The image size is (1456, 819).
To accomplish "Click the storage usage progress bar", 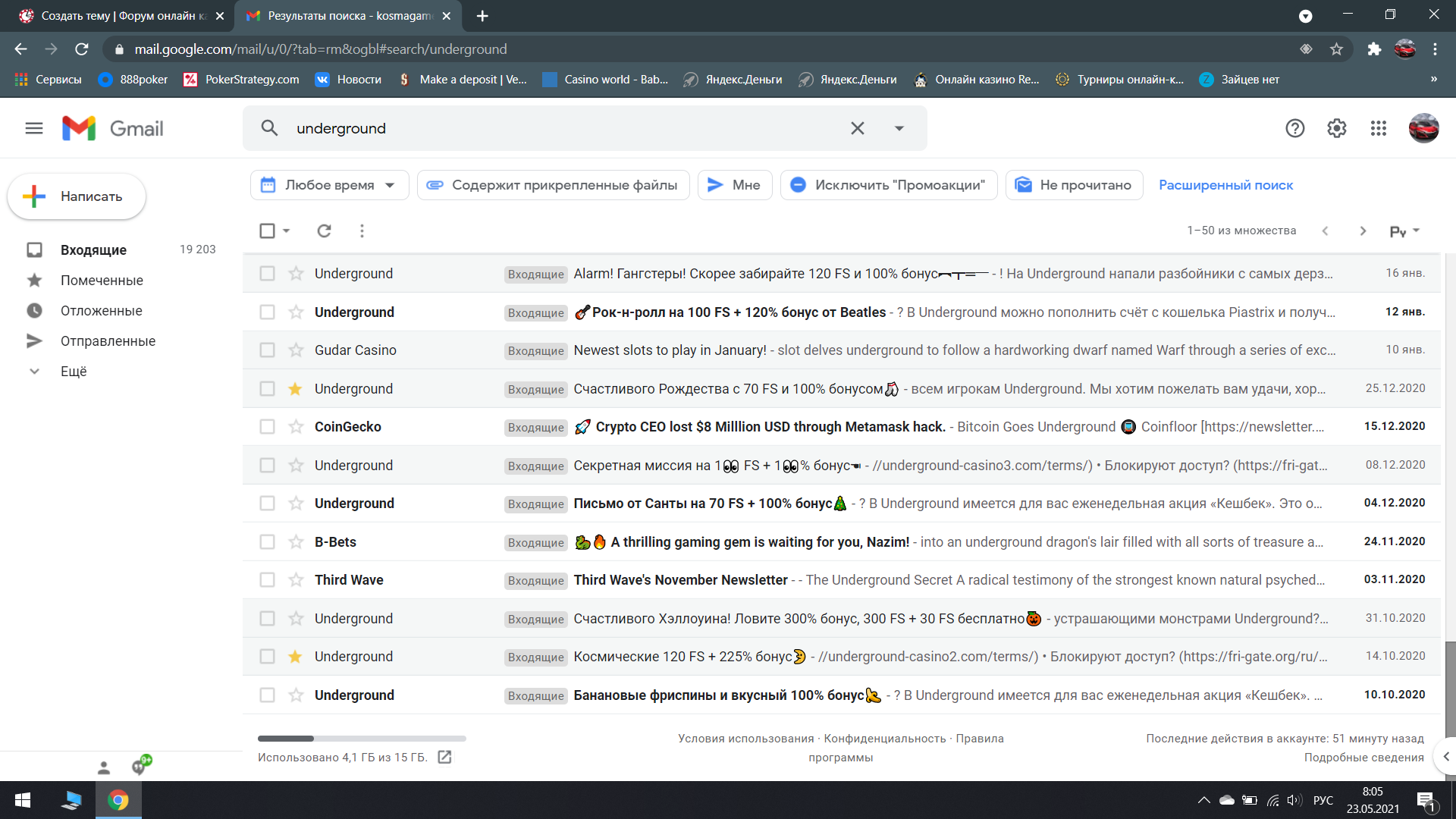I will click(x=362, y=738).
